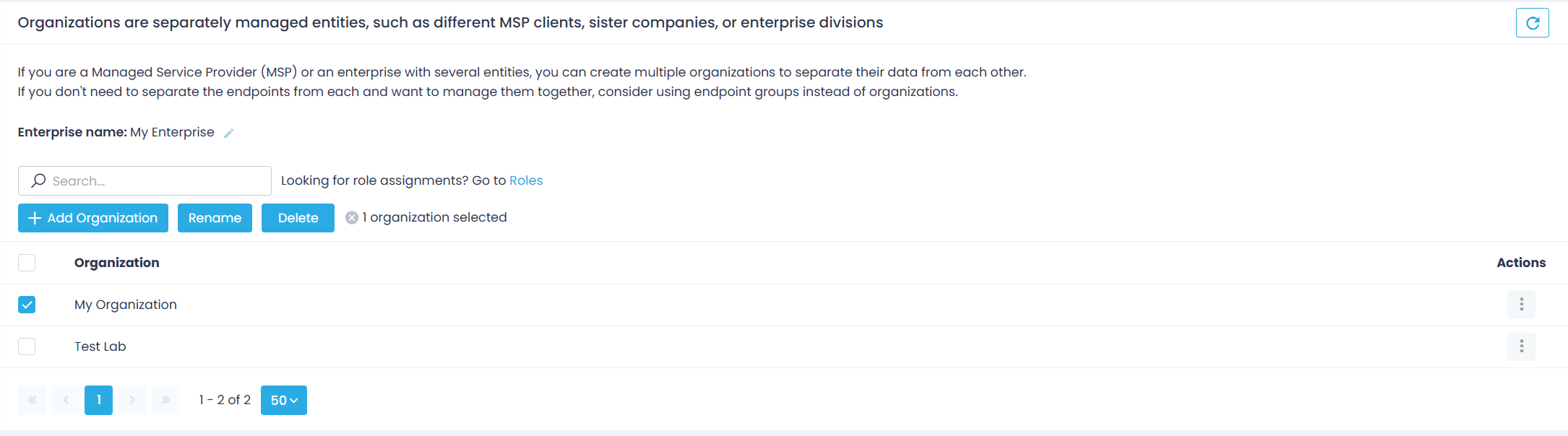Jump to the last page of results
Image resolution: width=1568 pixels, height=436 pixels.
[x=165, y=399]
